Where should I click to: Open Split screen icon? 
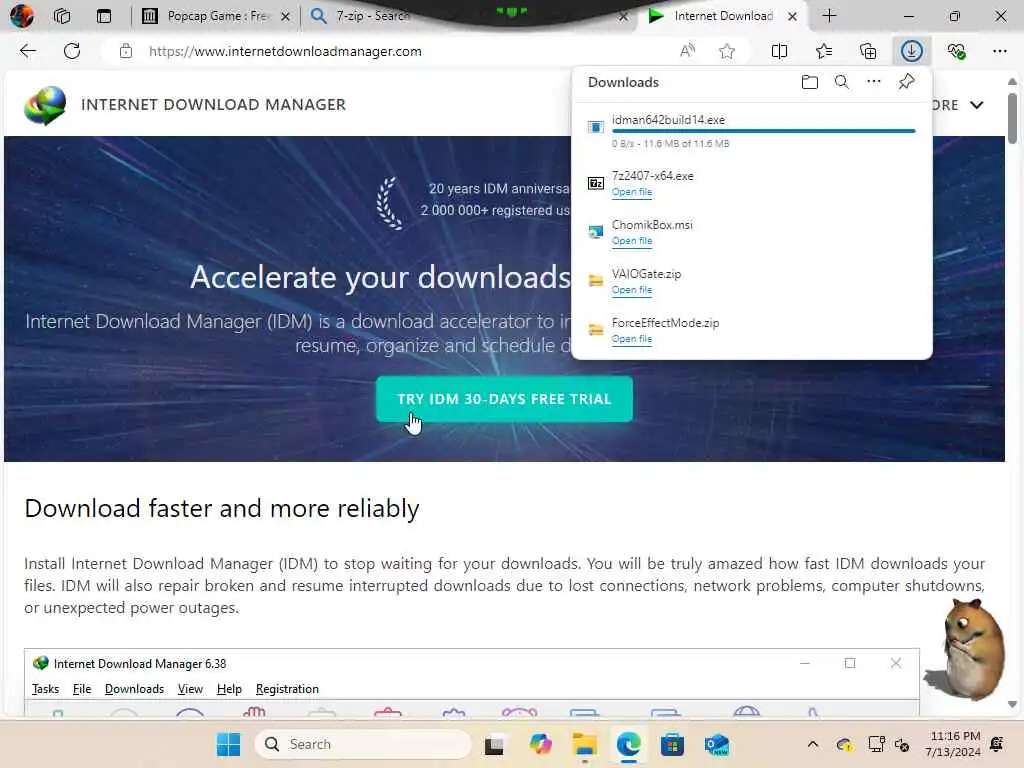pyautogui.click(x=779, y=51)
